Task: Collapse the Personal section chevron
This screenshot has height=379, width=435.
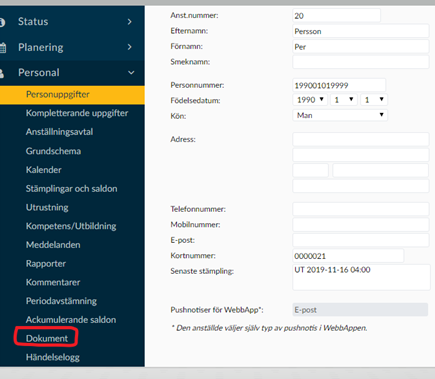Action: tap(131, 73)
